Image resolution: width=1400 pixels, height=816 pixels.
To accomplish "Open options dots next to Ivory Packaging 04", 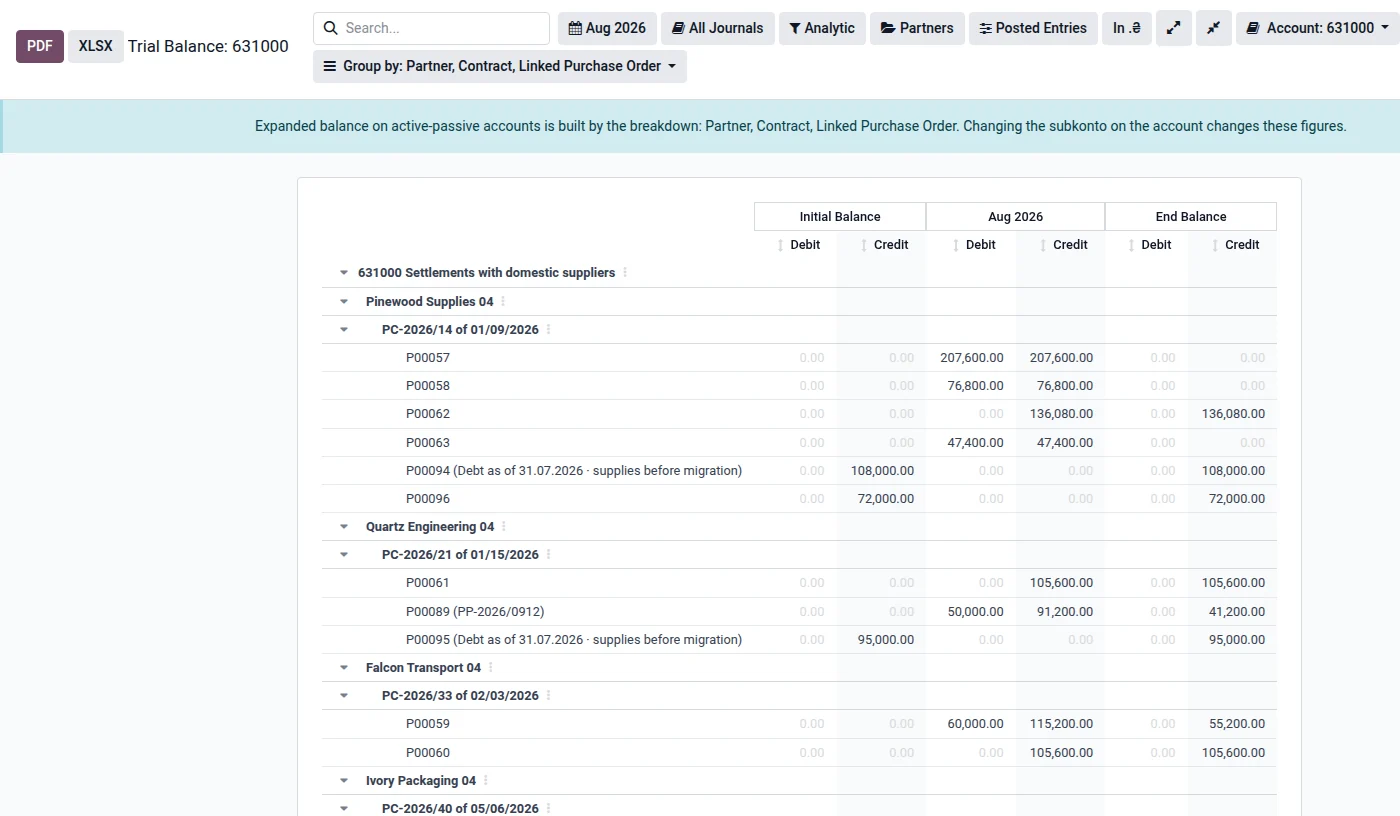I will [486, 780].
